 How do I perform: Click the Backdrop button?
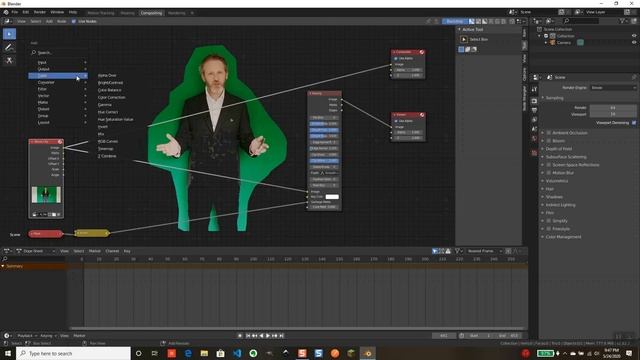pyautogui.click(x=455, y=21)
